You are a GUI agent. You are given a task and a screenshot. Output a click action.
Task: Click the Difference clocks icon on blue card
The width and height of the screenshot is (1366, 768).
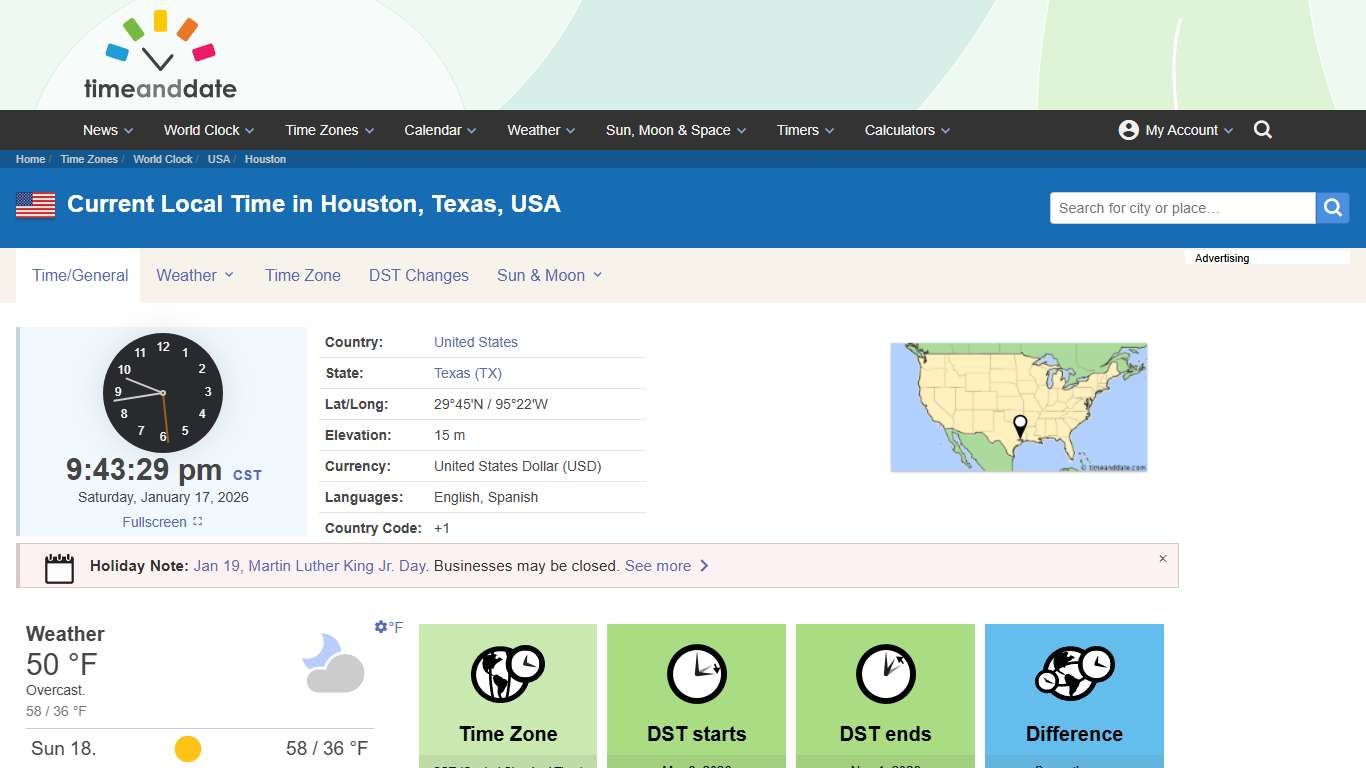pos(1074,672)
